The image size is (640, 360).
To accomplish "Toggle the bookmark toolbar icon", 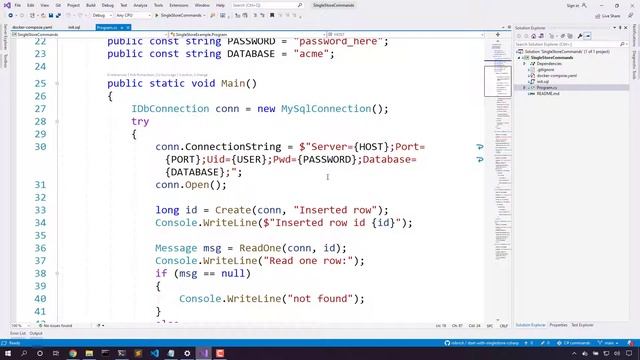I will coord(272,16).
